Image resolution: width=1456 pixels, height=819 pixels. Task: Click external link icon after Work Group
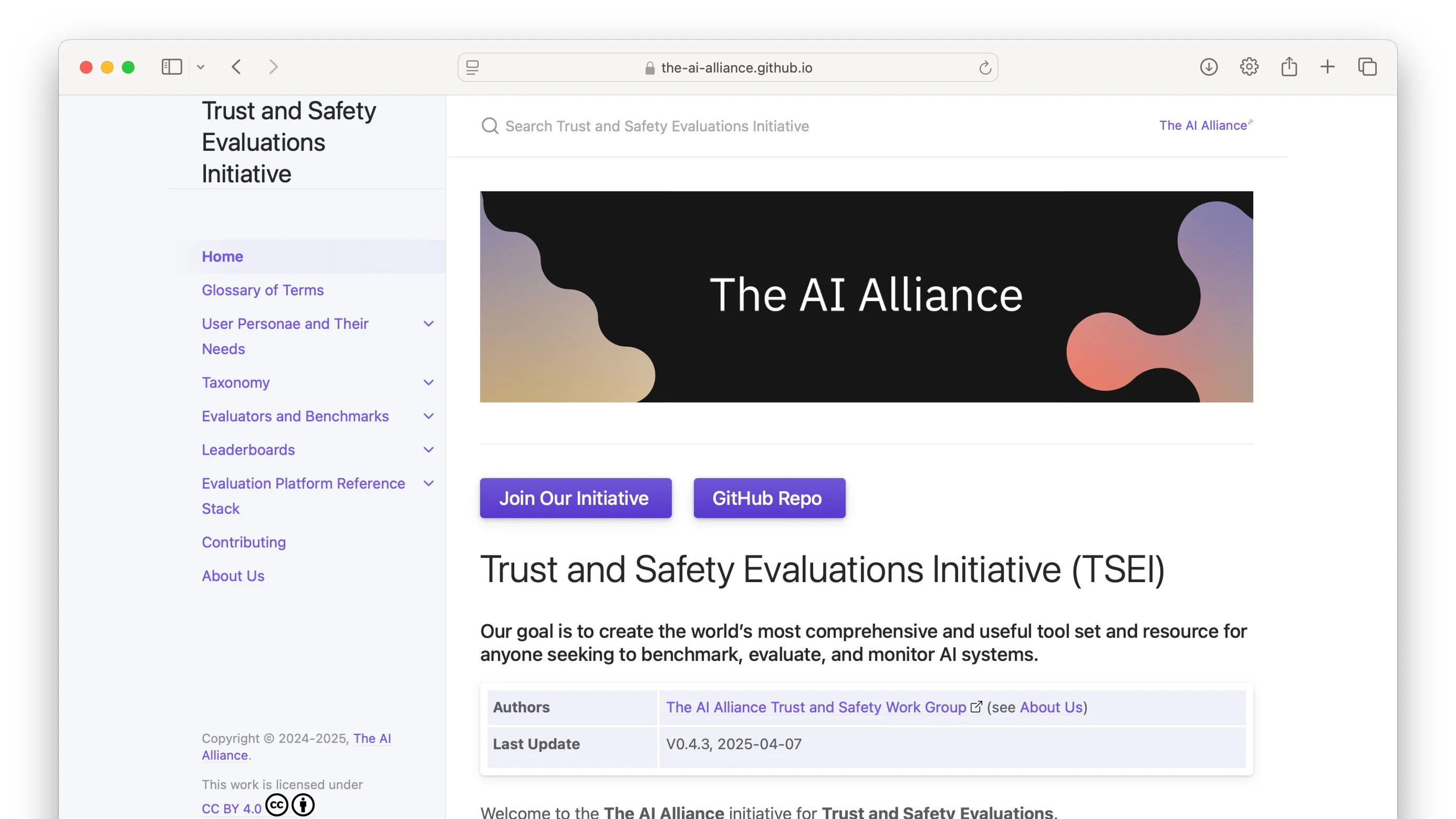pos(976,707)
